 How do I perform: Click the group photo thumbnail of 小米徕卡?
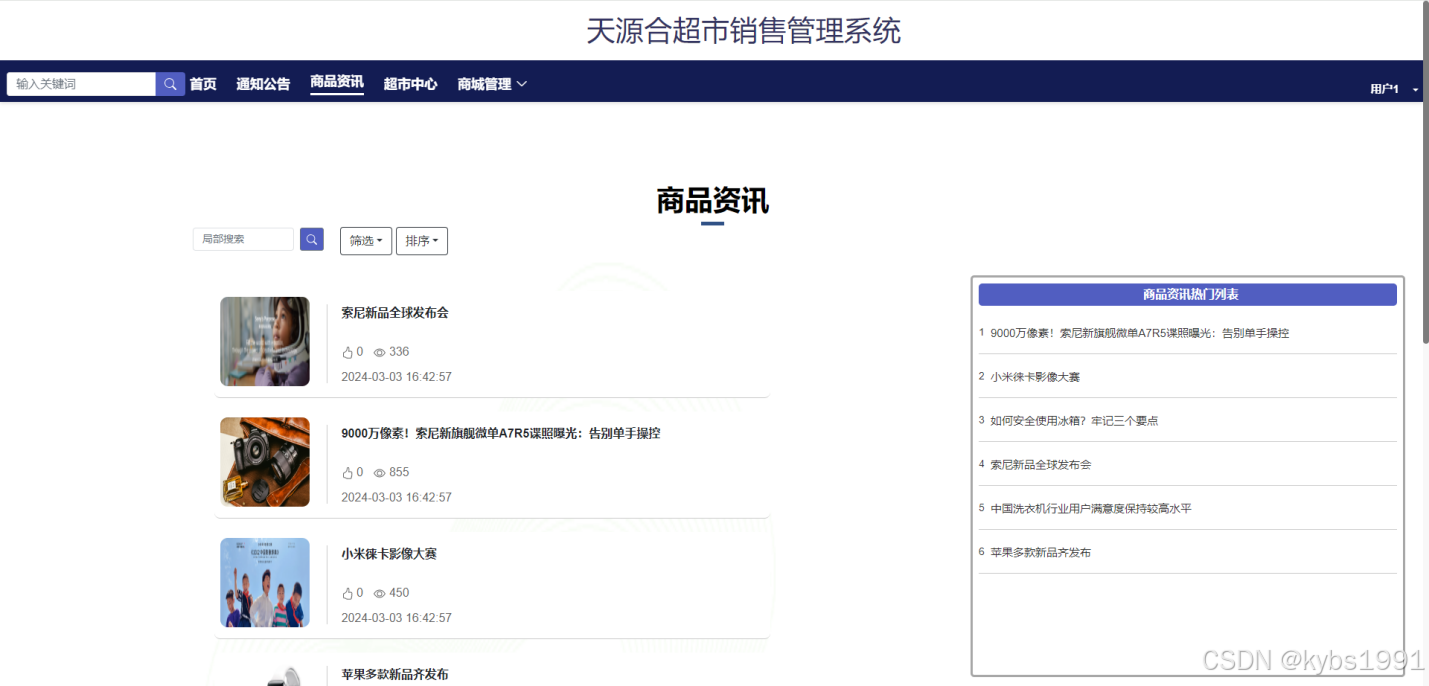coord(265,582)
